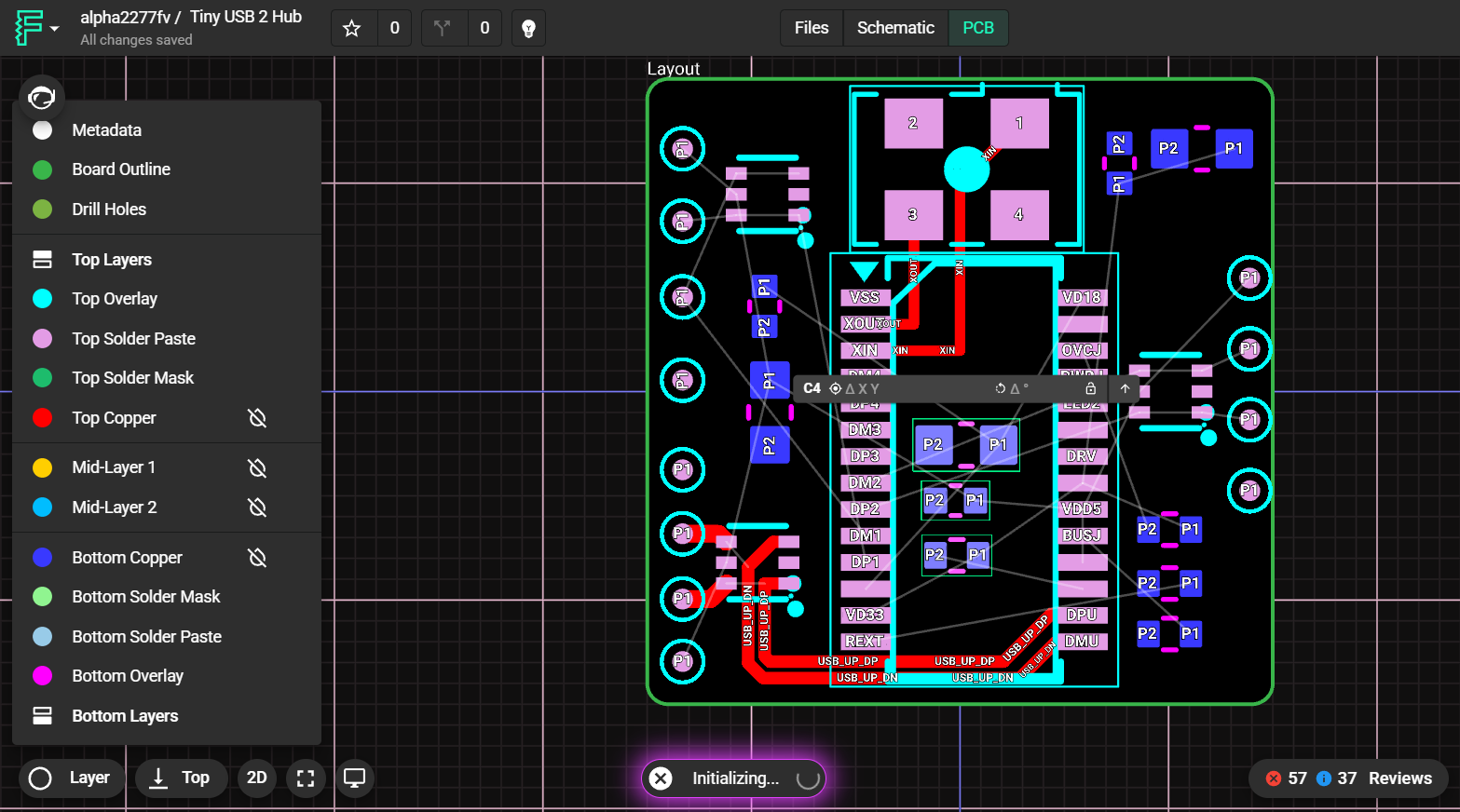Click the C4 rotation icon

point(1001,388)
